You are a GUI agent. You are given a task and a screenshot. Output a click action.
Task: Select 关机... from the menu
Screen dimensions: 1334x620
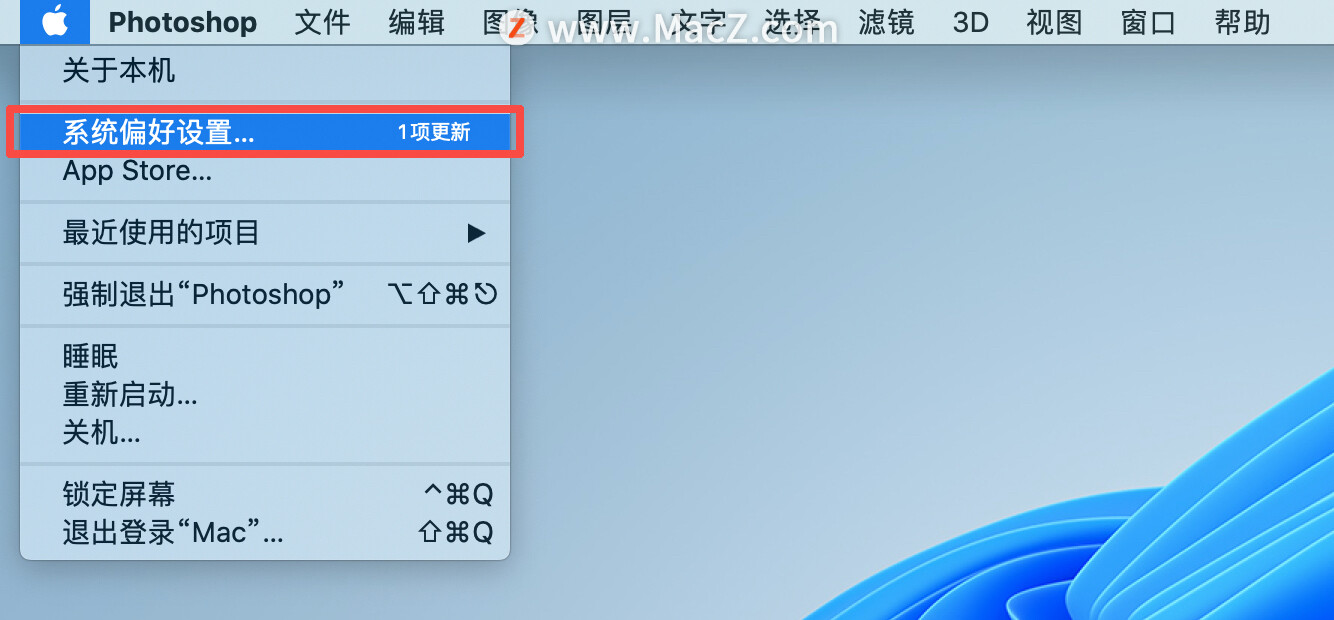(x=265, y=432)
